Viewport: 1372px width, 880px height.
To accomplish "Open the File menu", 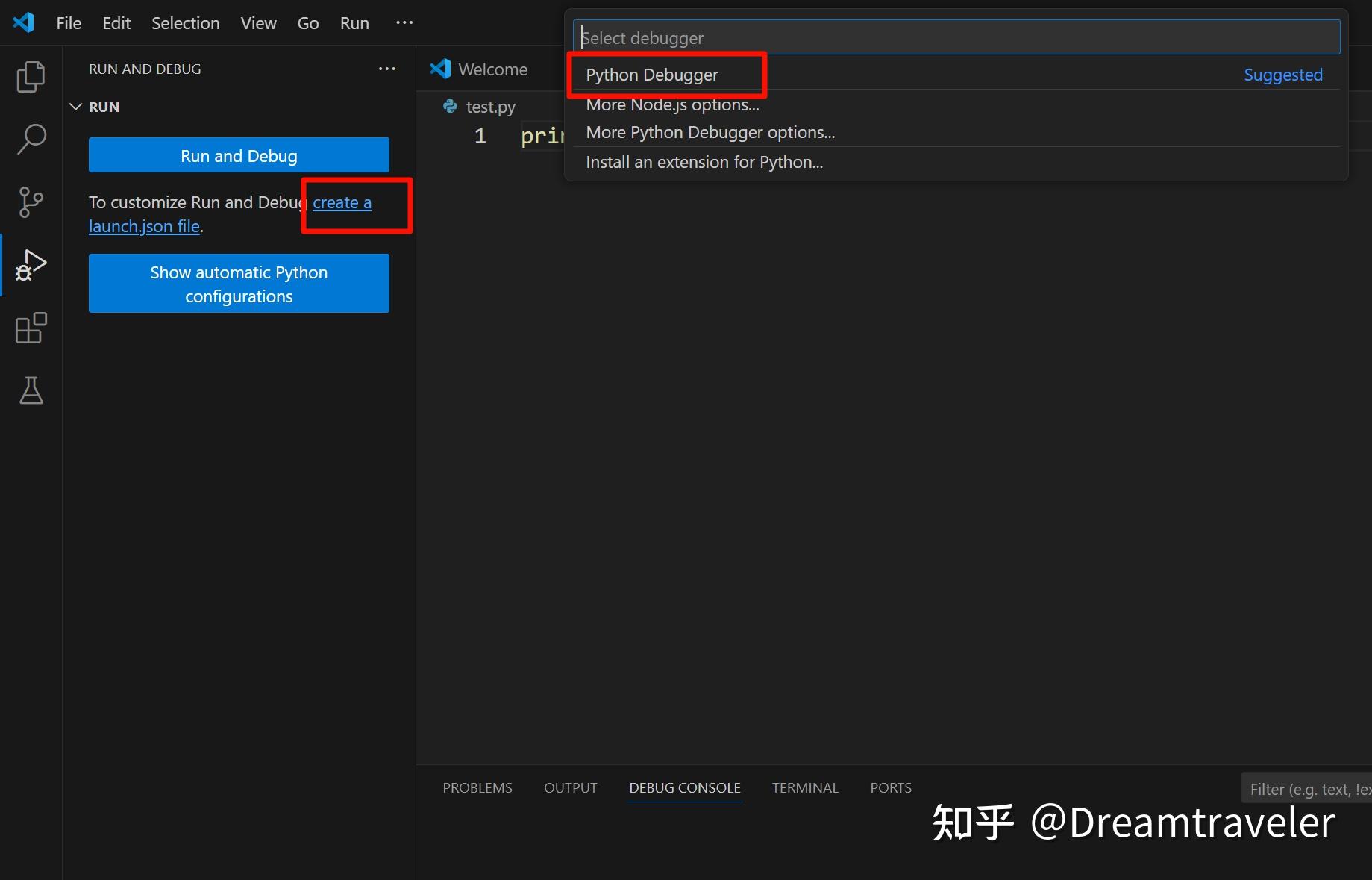I will click(x=68, y=22).
